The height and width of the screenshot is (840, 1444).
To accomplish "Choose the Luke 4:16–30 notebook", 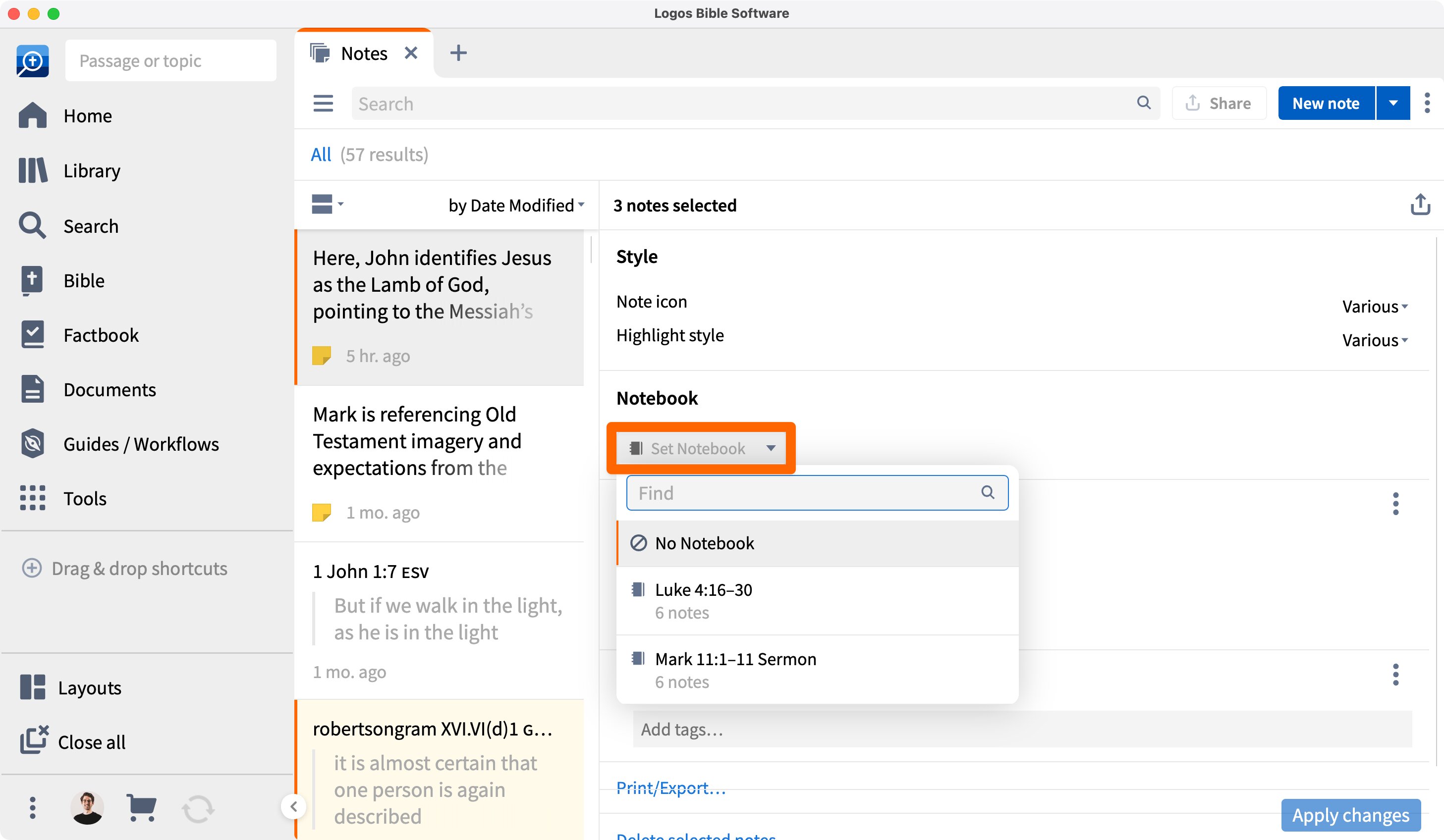I will click(817, 601).
